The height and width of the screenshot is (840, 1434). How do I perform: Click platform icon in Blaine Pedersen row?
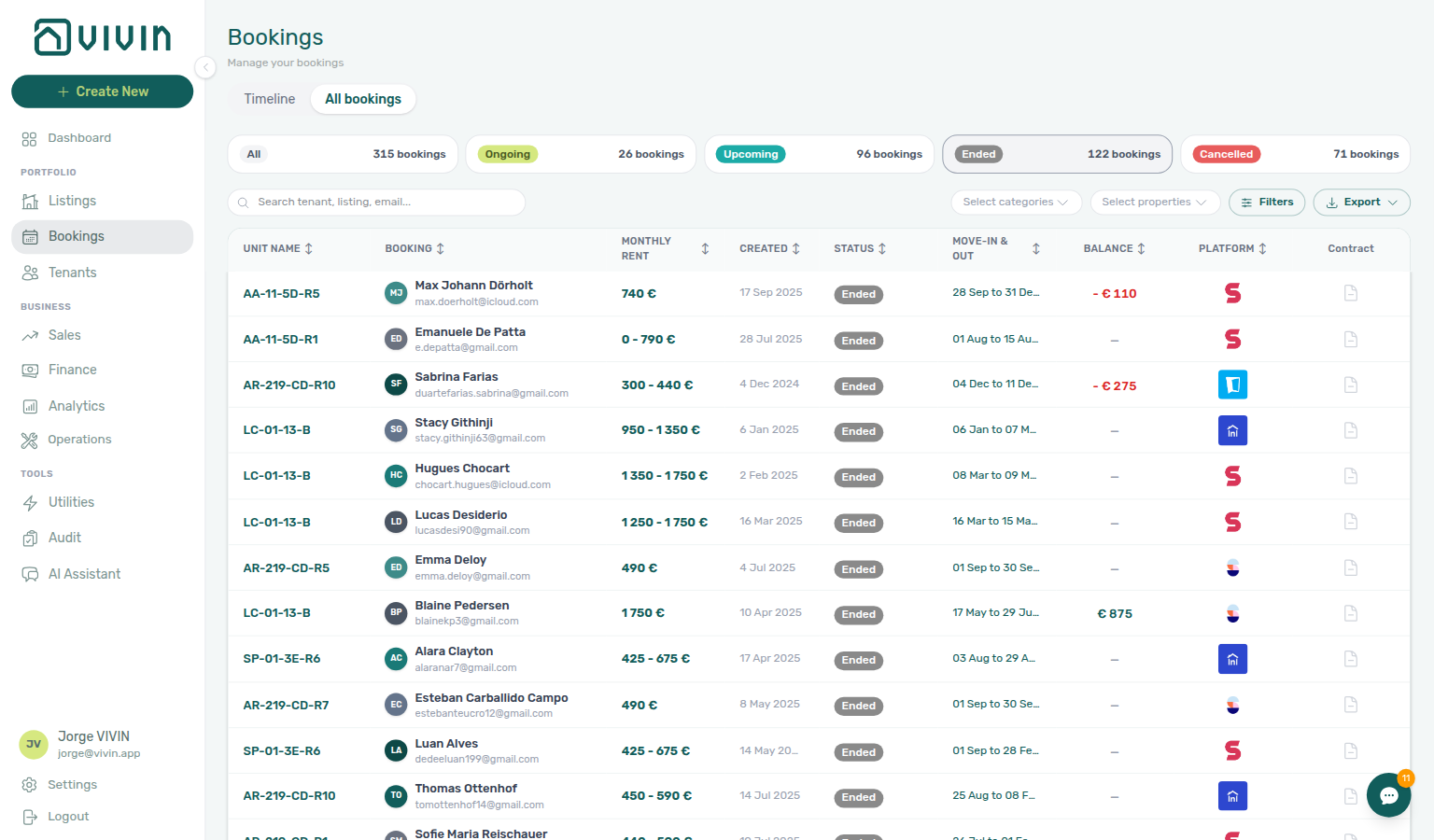(1232, 613)
